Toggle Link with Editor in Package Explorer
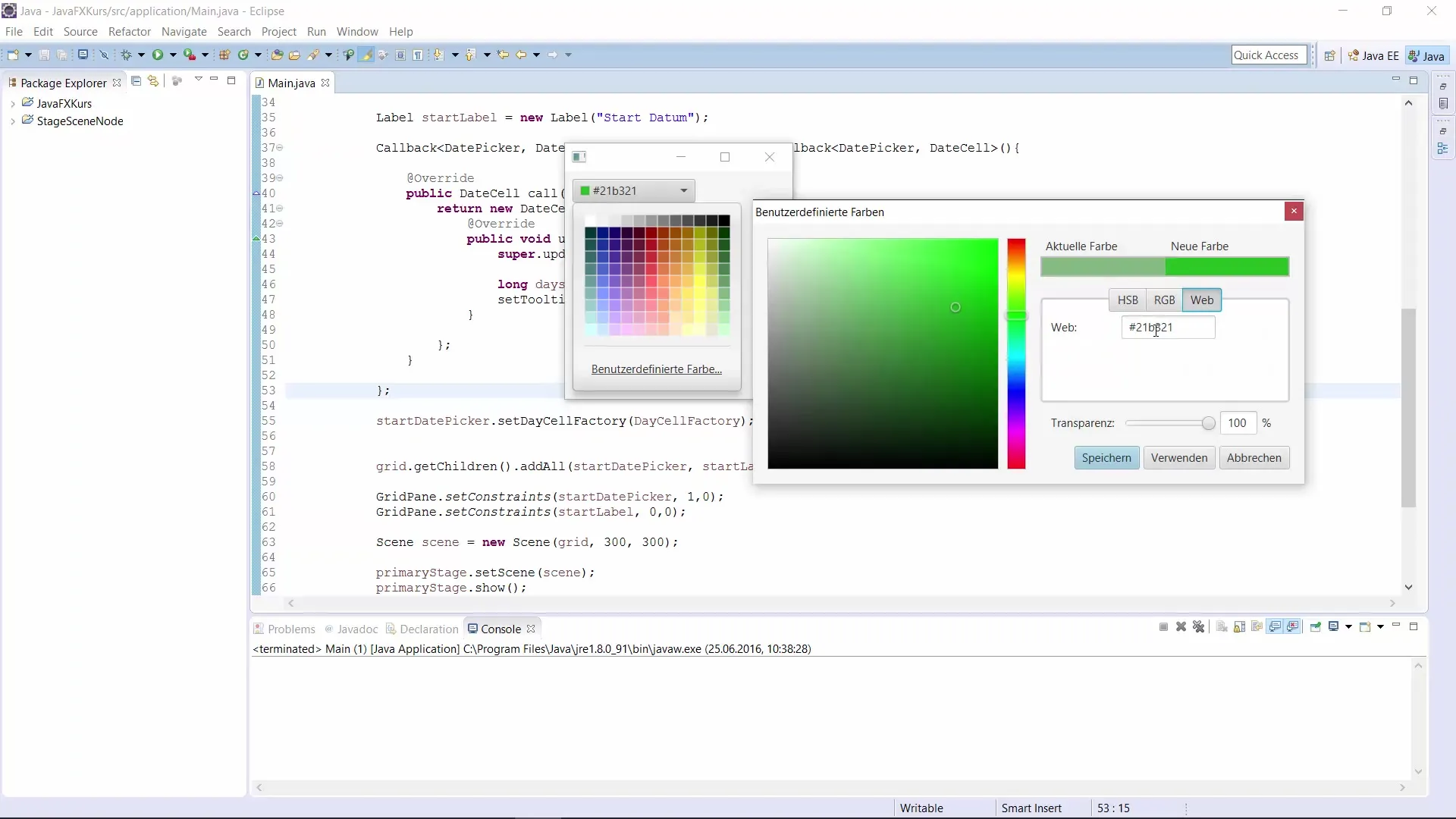The image size is (1456, 819). click(153, 80)
